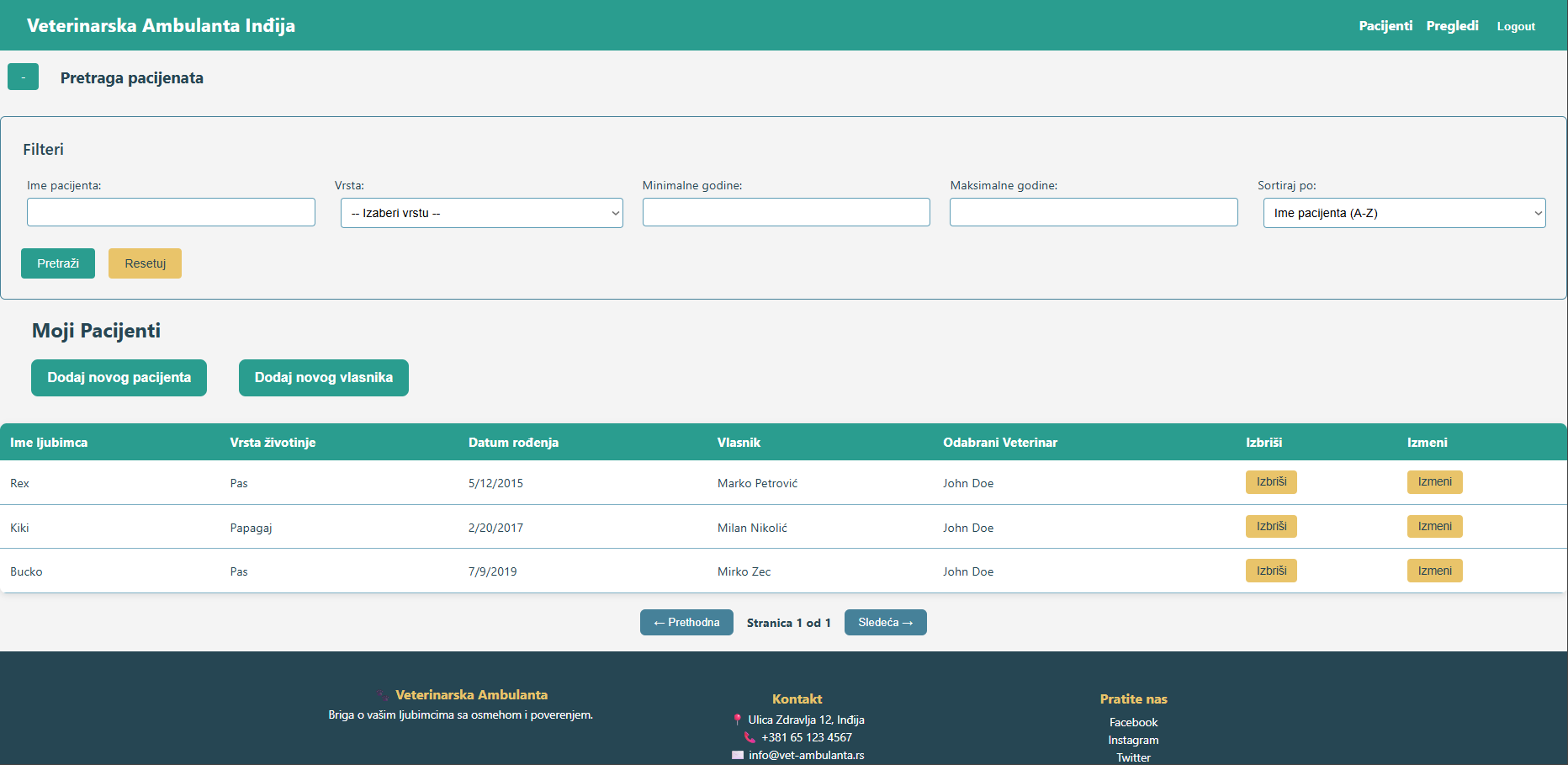Click the Veterinarska Ambulanta Inđija site title
Screen dimensions: 1568x765
tap(161, 25)
